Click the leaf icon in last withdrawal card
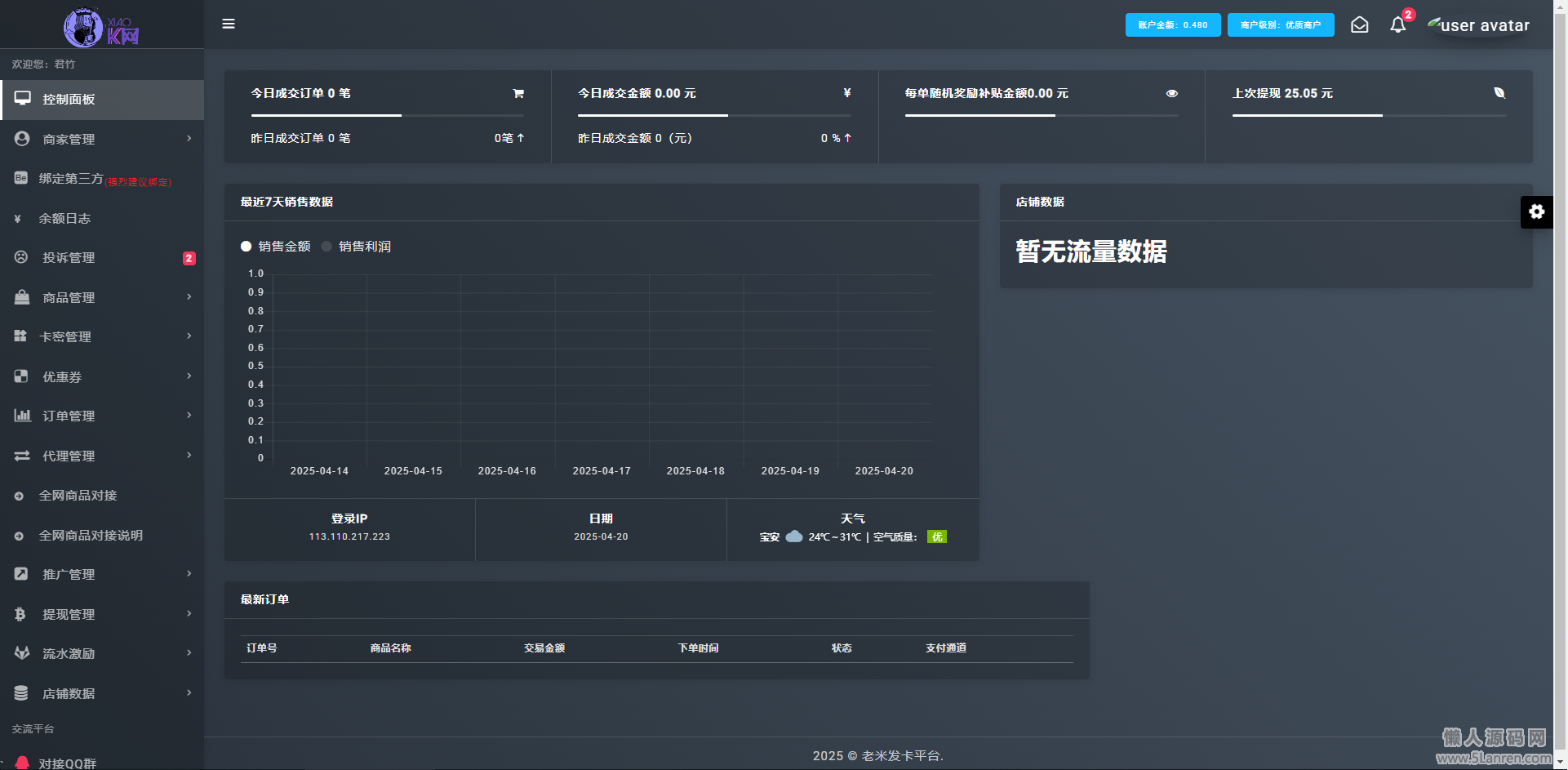Screen dimensions: 1568x770 coord(1499,93)
